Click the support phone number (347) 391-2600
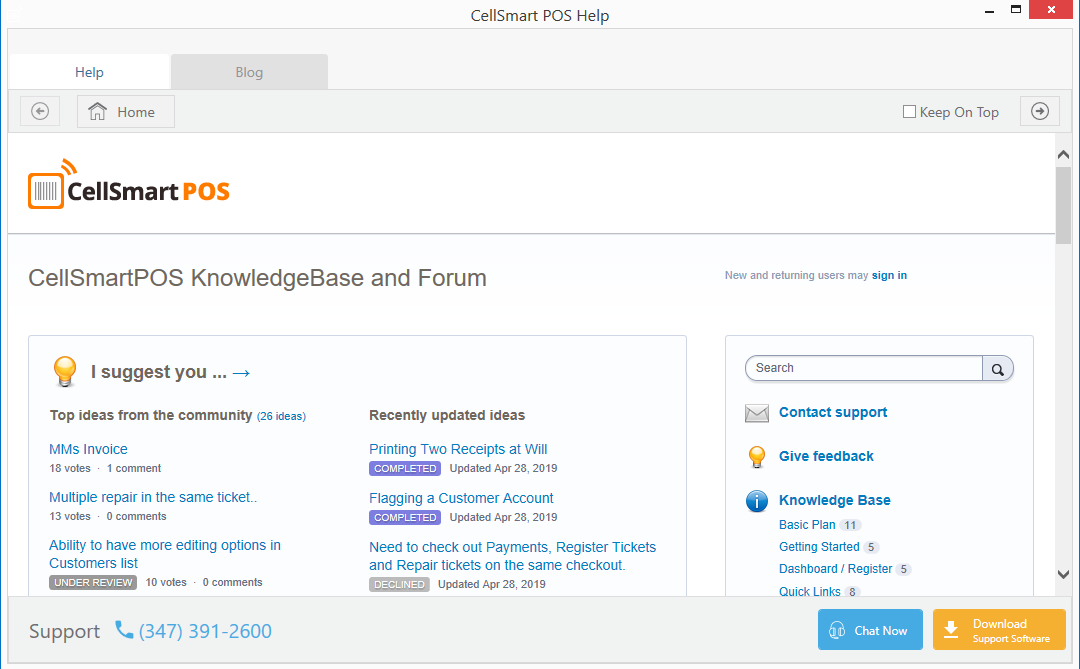This screenshot has width=1080, height=669. [x=205, y=631]
